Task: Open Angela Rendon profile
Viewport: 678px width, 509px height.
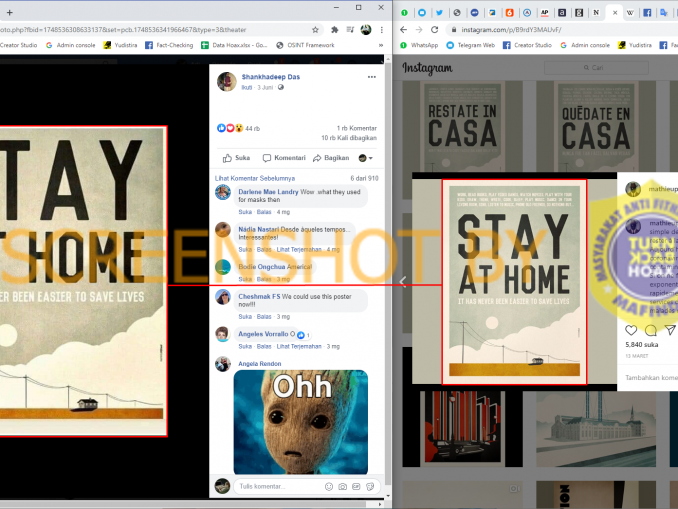Action: click(259, 364)
